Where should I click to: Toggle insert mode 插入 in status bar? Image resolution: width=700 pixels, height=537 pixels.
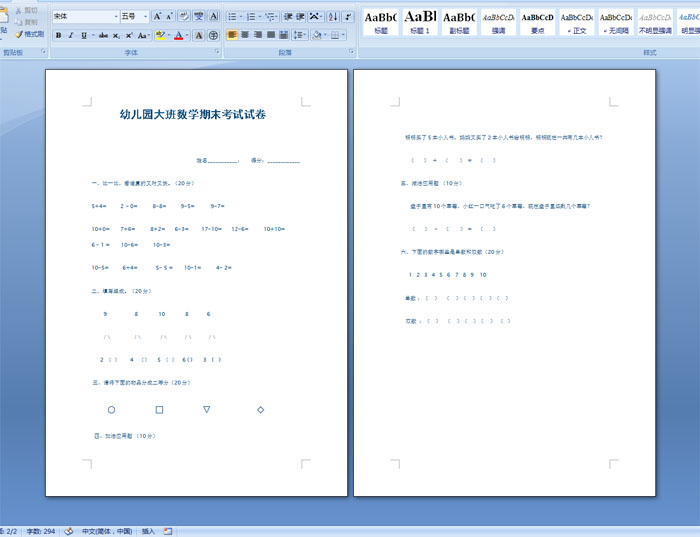tap(148, 531)
